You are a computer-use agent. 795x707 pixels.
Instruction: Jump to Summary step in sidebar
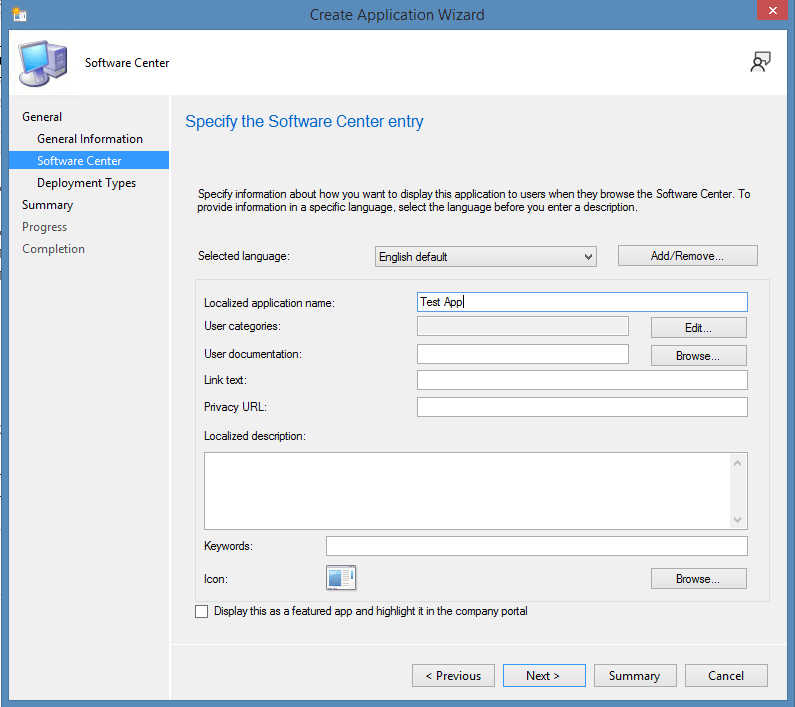click(47, 205)
